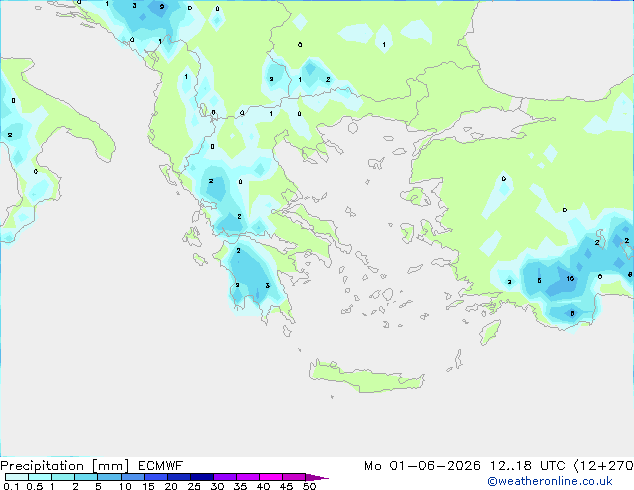Click the 20–25 mm legend color swatch

(x=178, y=477)
